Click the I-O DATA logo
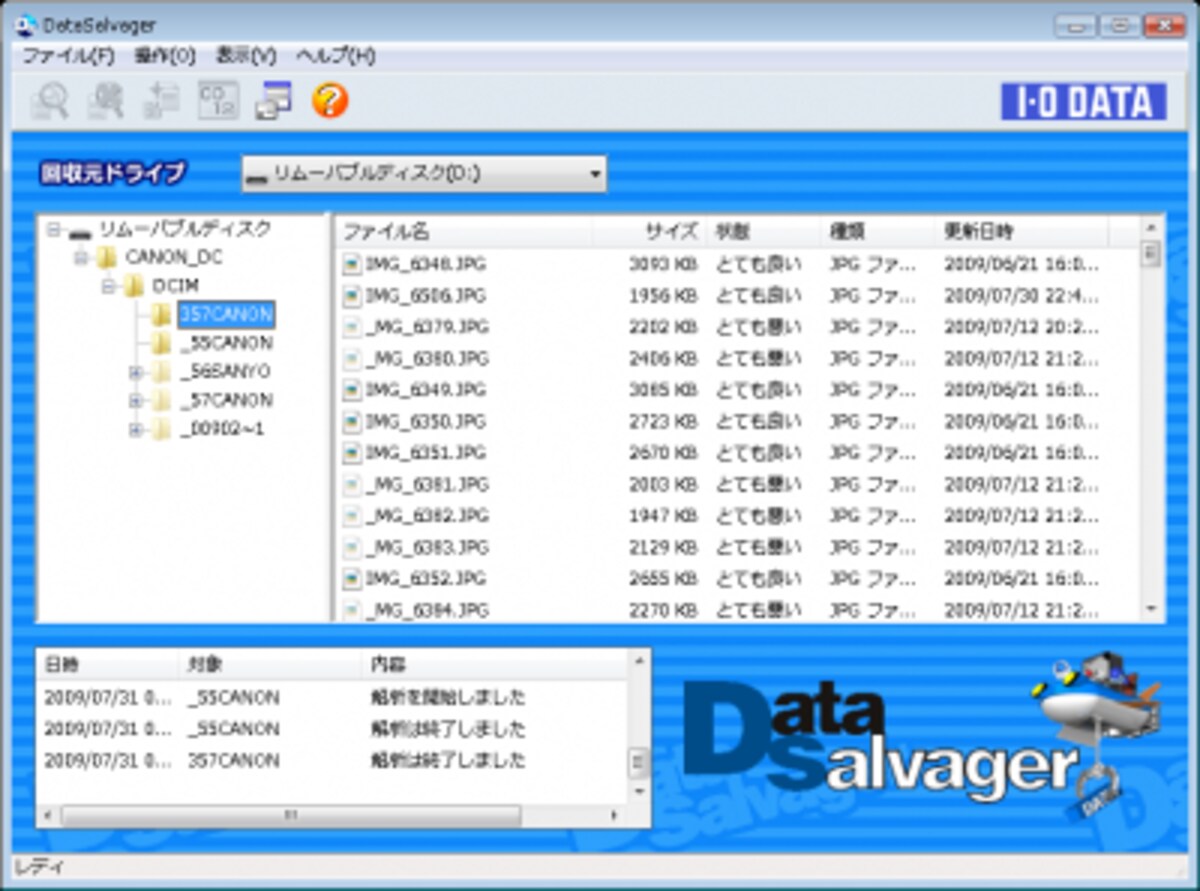 tap(1084, 102)
